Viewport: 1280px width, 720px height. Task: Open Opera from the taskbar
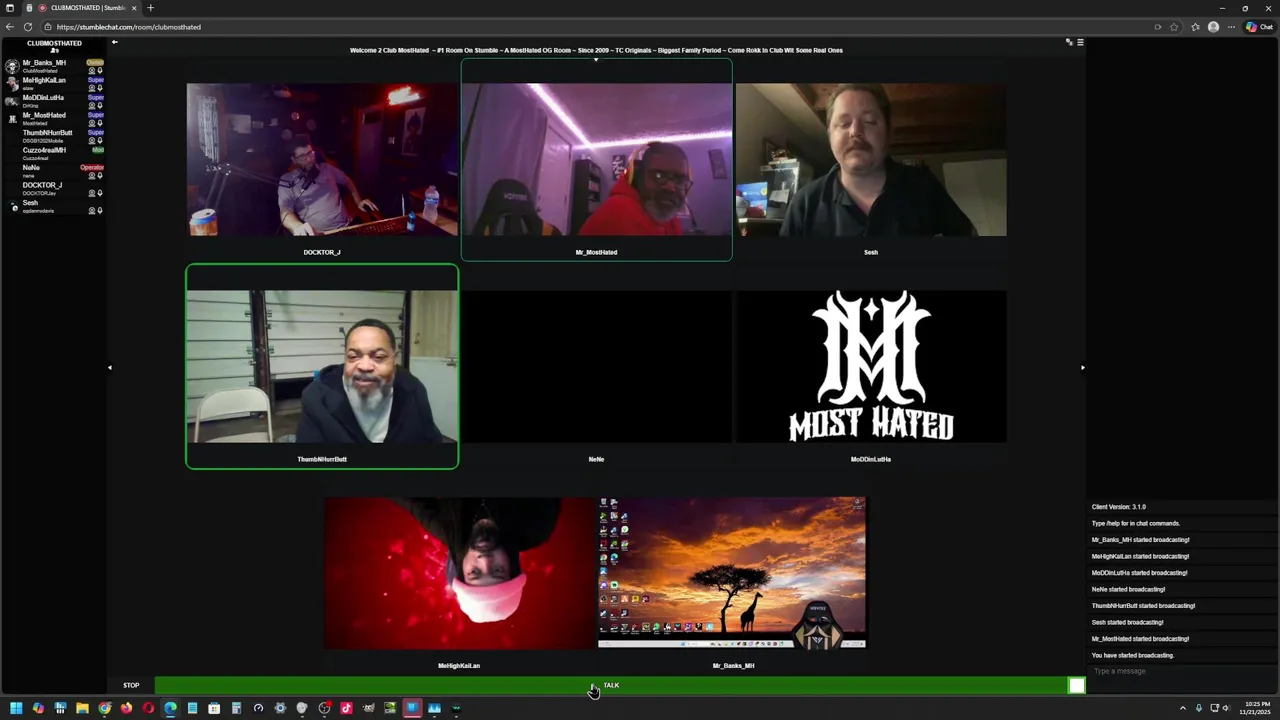(x=148, y=708)
